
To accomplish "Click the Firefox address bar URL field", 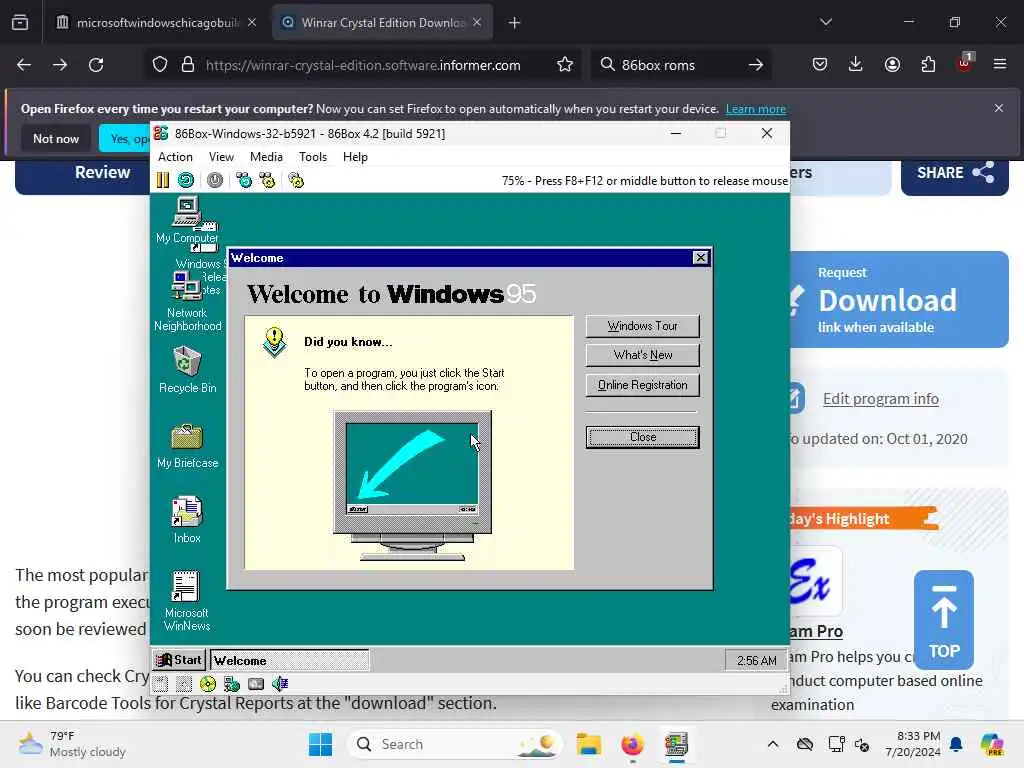I will (x=362, y=65).
